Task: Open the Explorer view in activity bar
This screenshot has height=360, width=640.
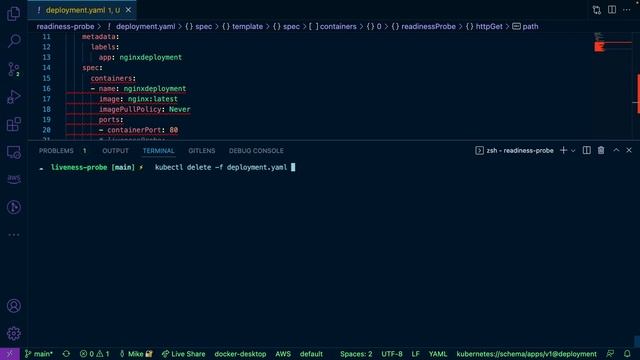Action: click(13, 13)
